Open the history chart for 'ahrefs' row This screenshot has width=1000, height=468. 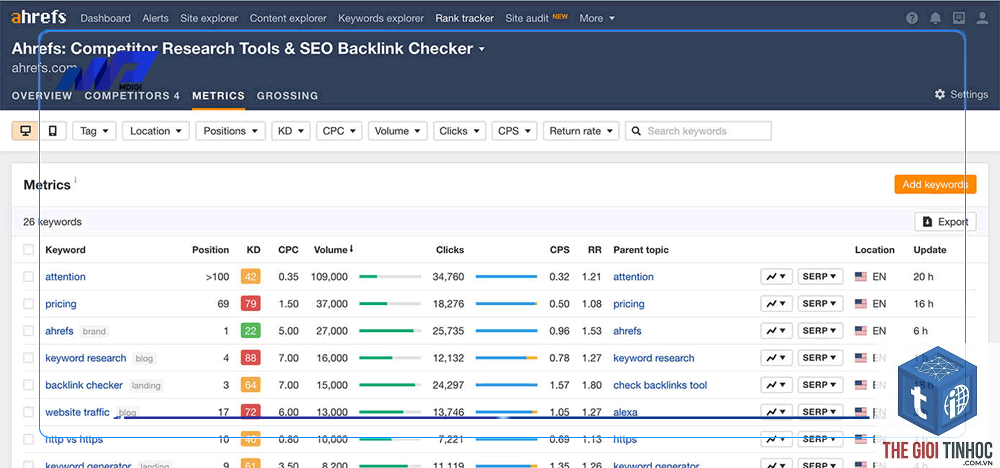(x=776, y=331)
